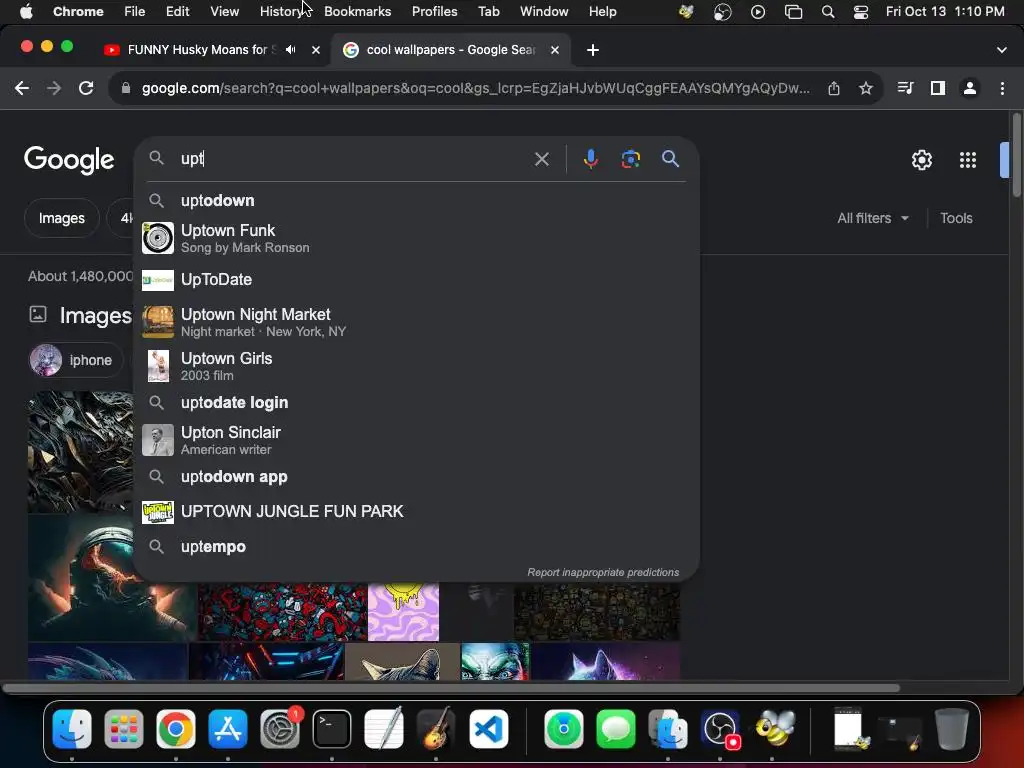Open the Profiles menu
The image size is (1024, 768).
tap(434, 12)
